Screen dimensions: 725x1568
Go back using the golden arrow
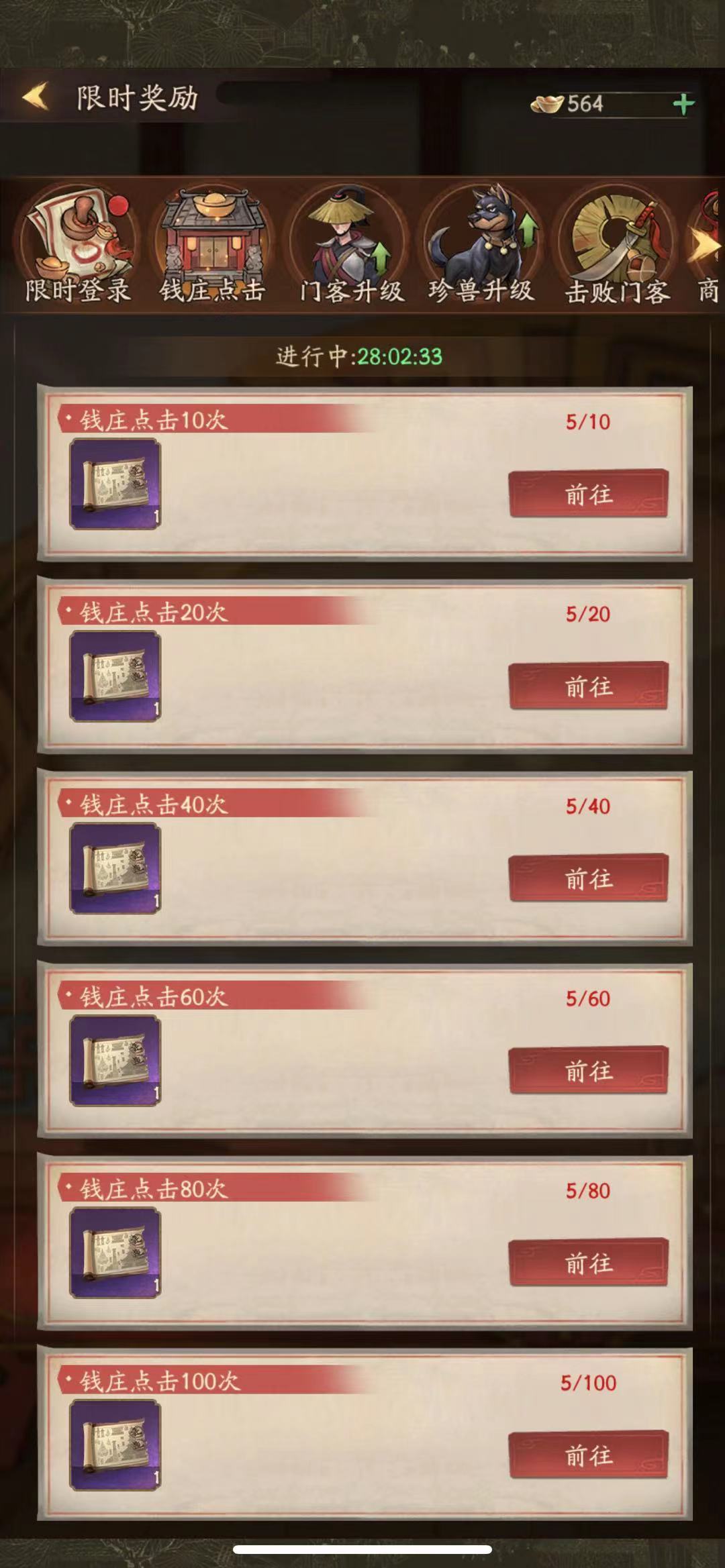coord(36,96)
